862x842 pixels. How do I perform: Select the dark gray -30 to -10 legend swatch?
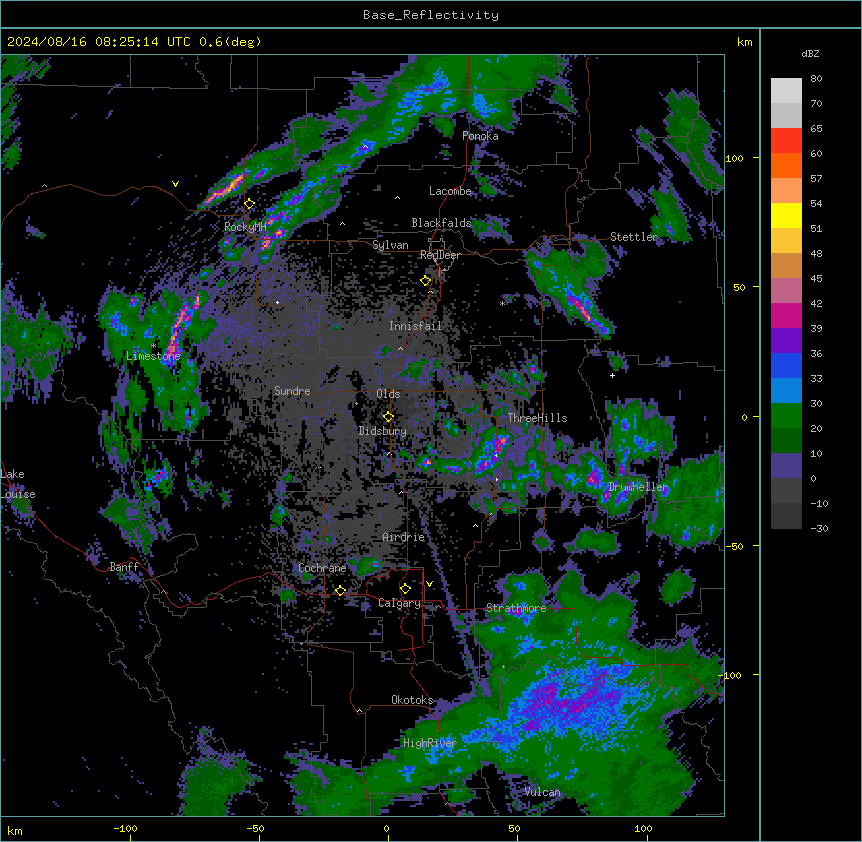[x=786, y=516]
